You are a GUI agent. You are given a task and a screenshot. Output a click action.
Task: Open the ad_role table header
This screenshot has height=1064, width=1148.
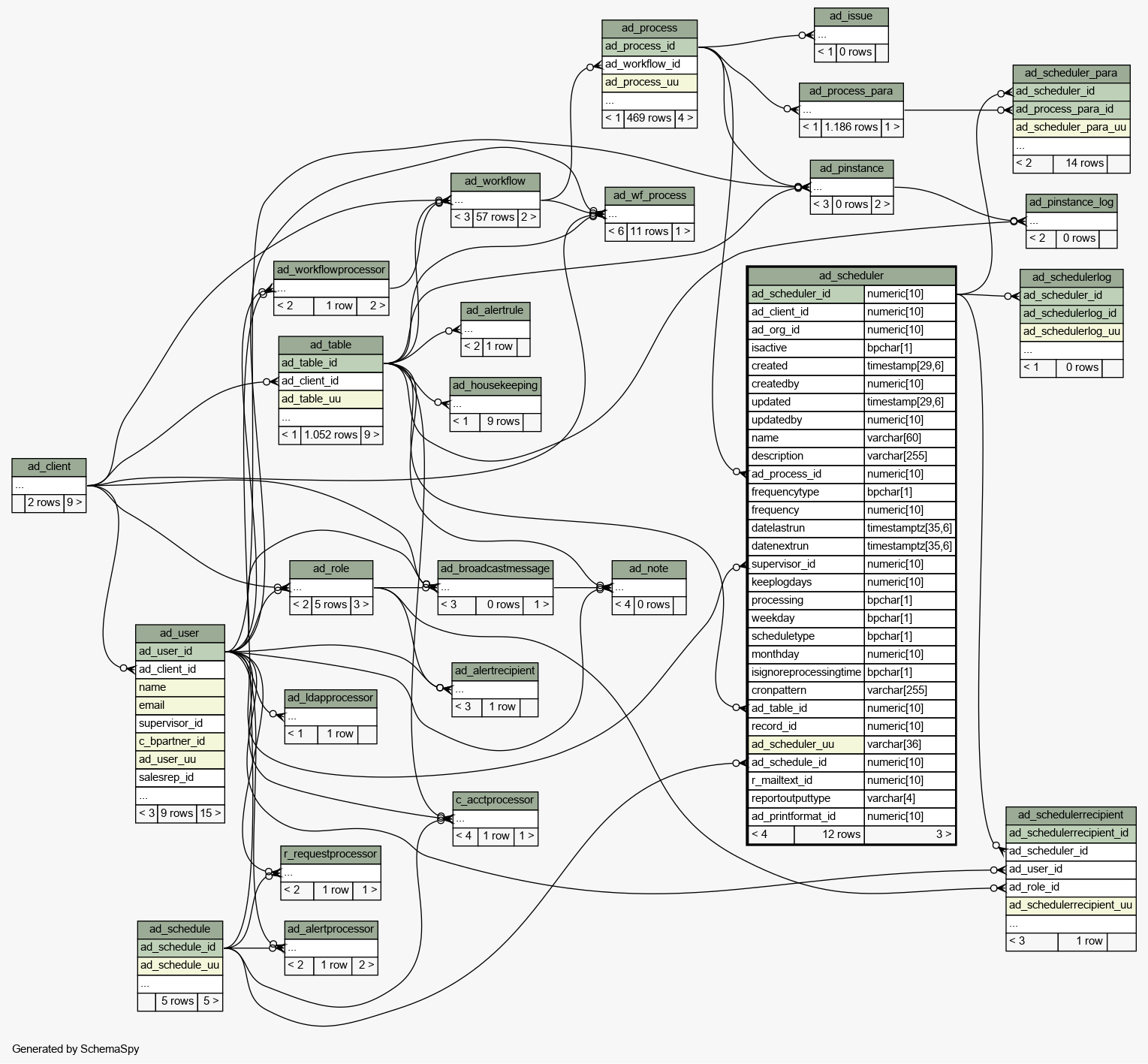331,569
